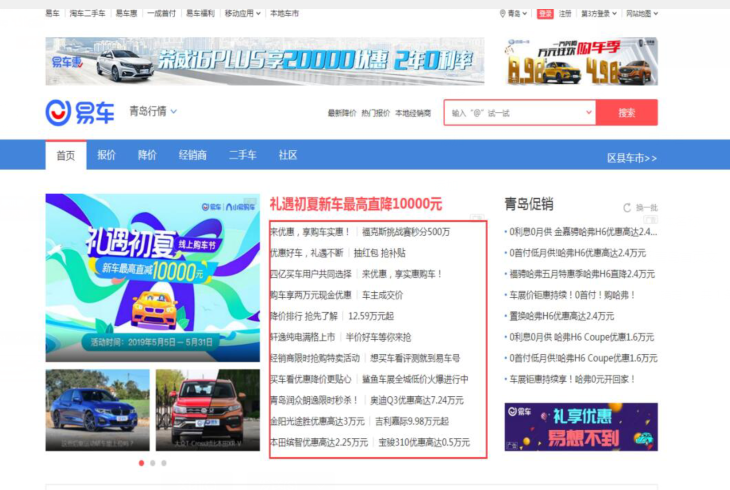Open the 社区 nav tab
The width and height of the screenshot is (730, 490).
[288, 155]
